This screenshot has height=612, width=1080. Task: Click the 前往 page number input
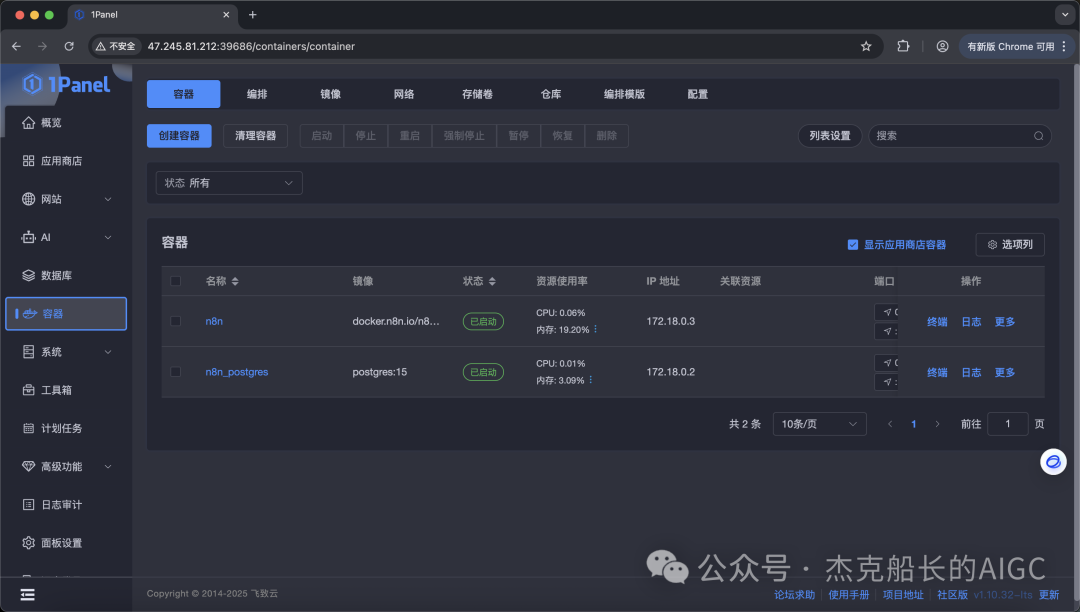tap(1008, 424)
